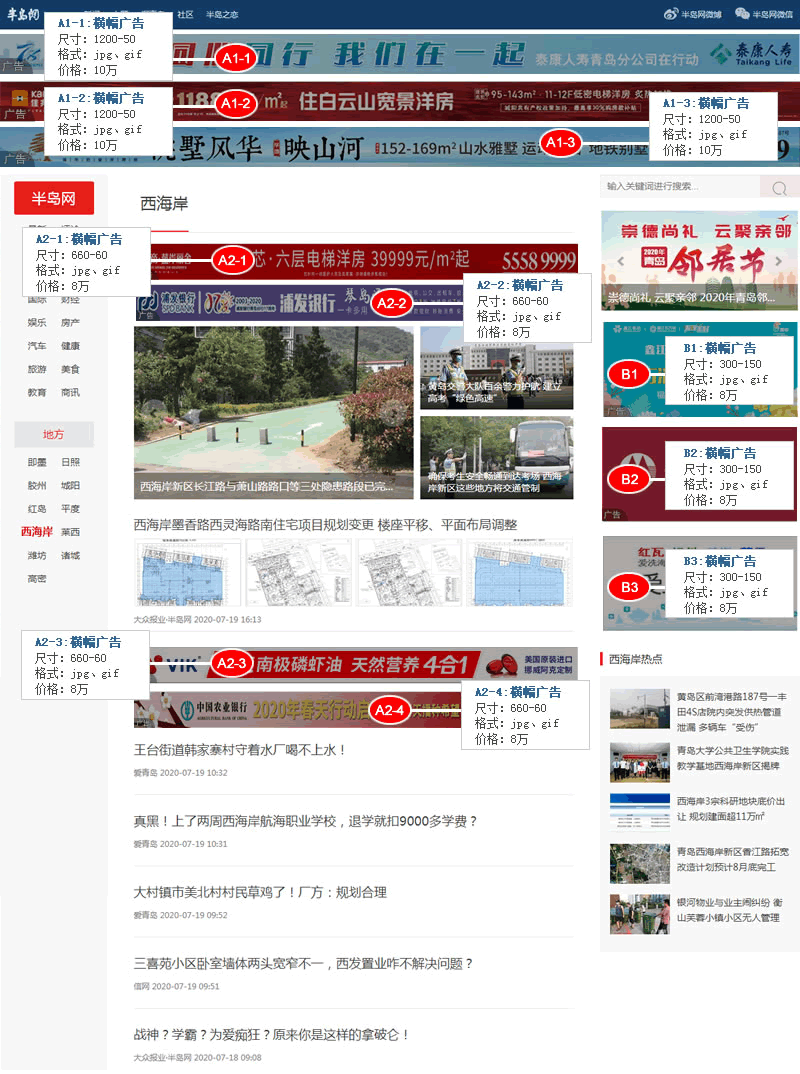
Task: Click the 半岛网 logo in top bar
Action: (x=23, y=14)
